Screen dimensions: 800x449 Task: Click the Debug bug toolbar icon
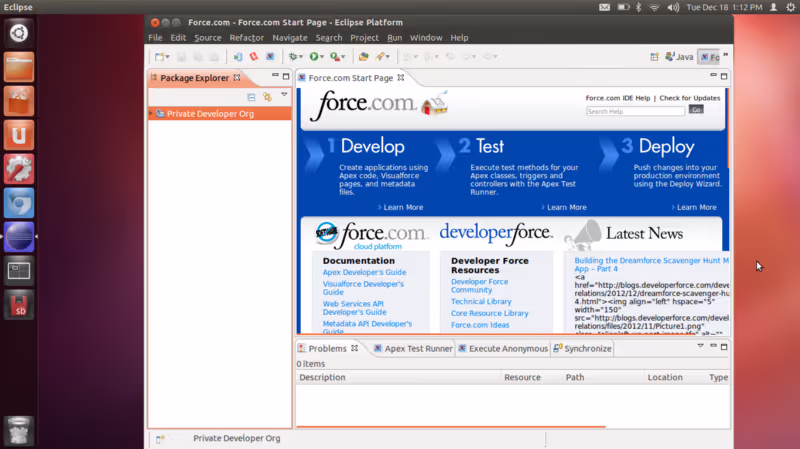[293, 57]
